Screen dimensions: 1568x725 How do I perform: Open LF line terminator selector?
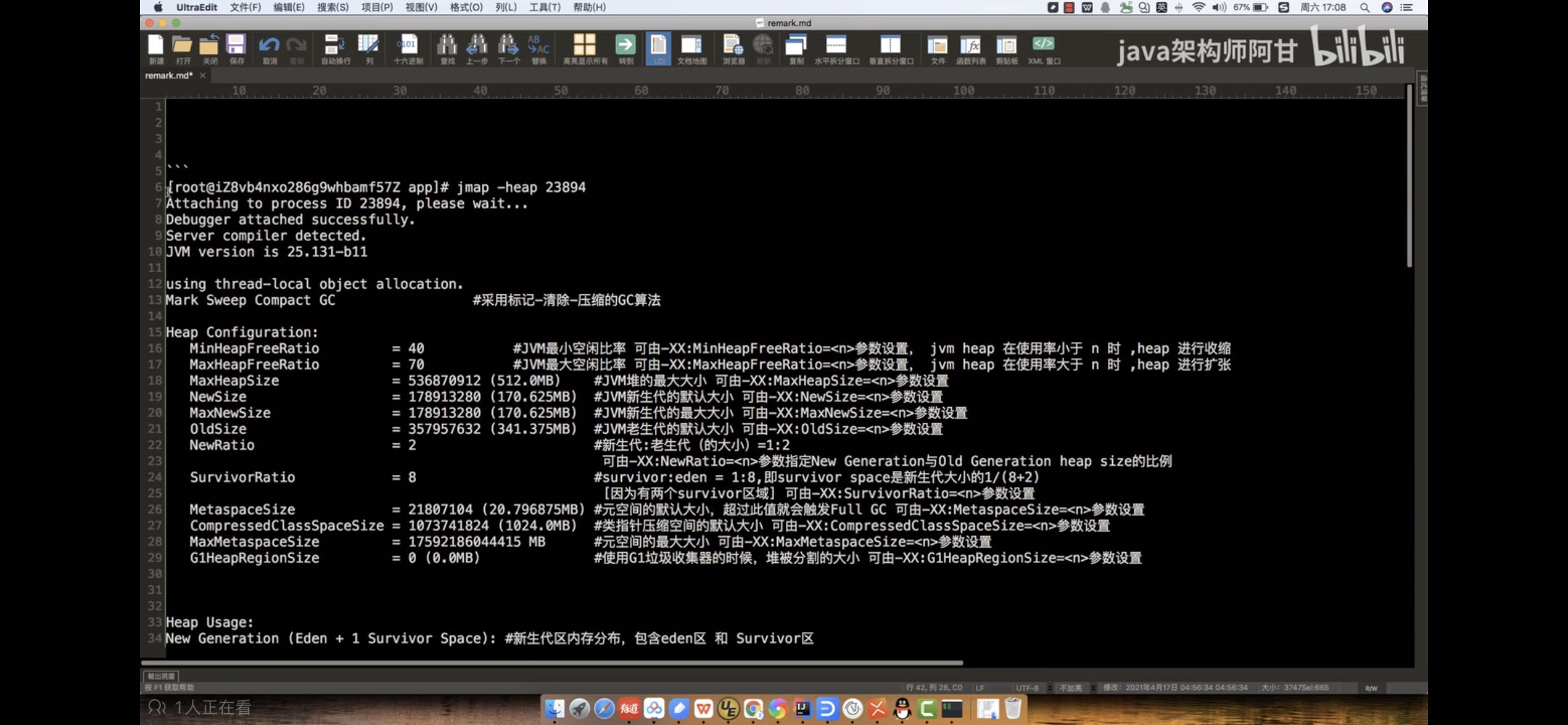click(x=980, y=688)
